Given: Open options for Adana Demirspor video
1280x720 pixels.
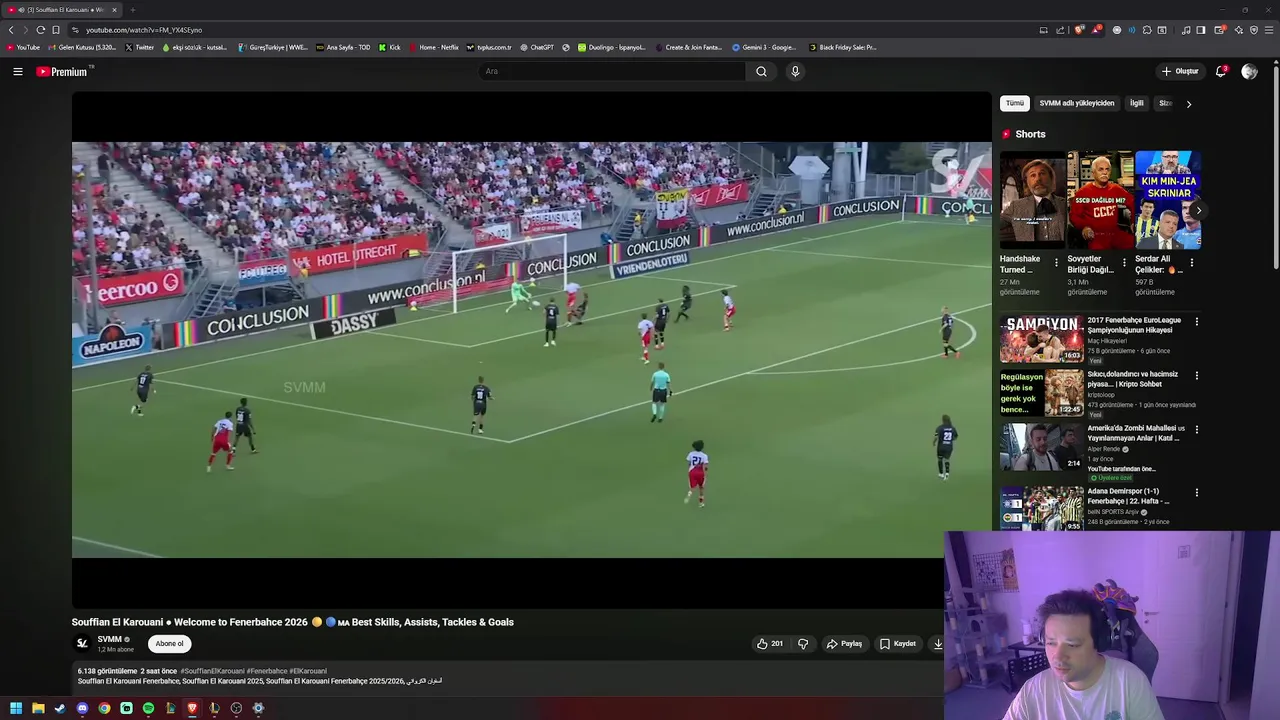Looking at the screenshot, I should click(x=1196, y=493).
